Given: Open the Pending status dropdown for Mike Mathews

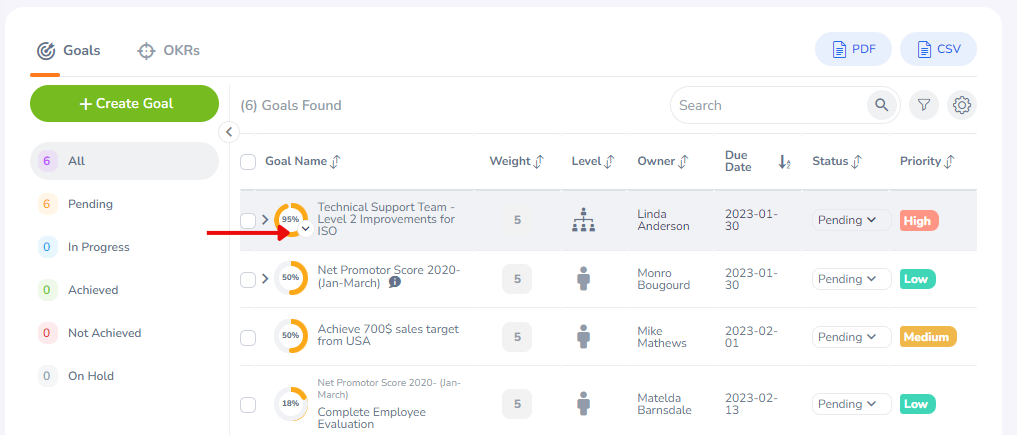Looking at the screenshot, I should 851,337.
